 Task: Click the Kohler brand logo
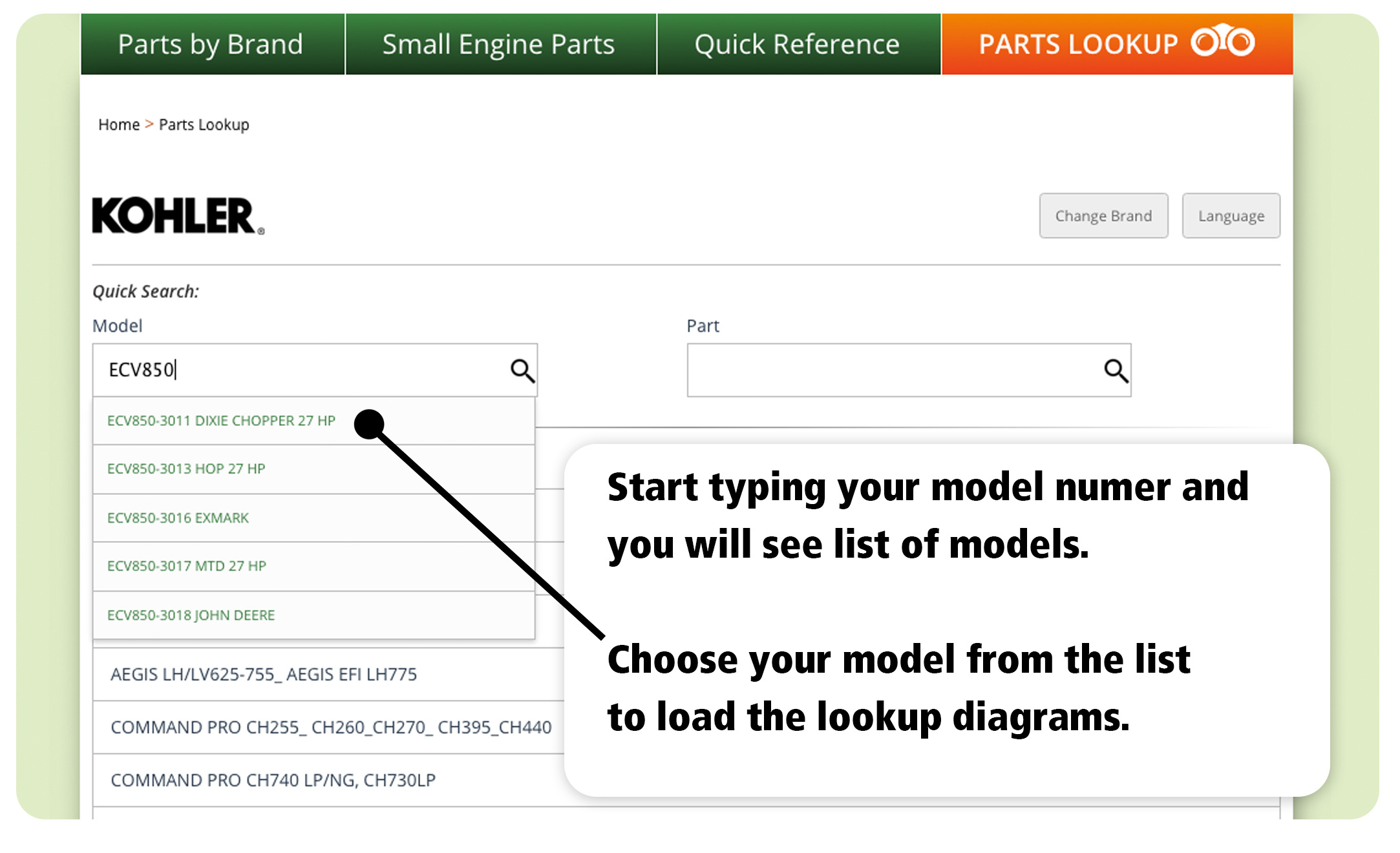178,216
